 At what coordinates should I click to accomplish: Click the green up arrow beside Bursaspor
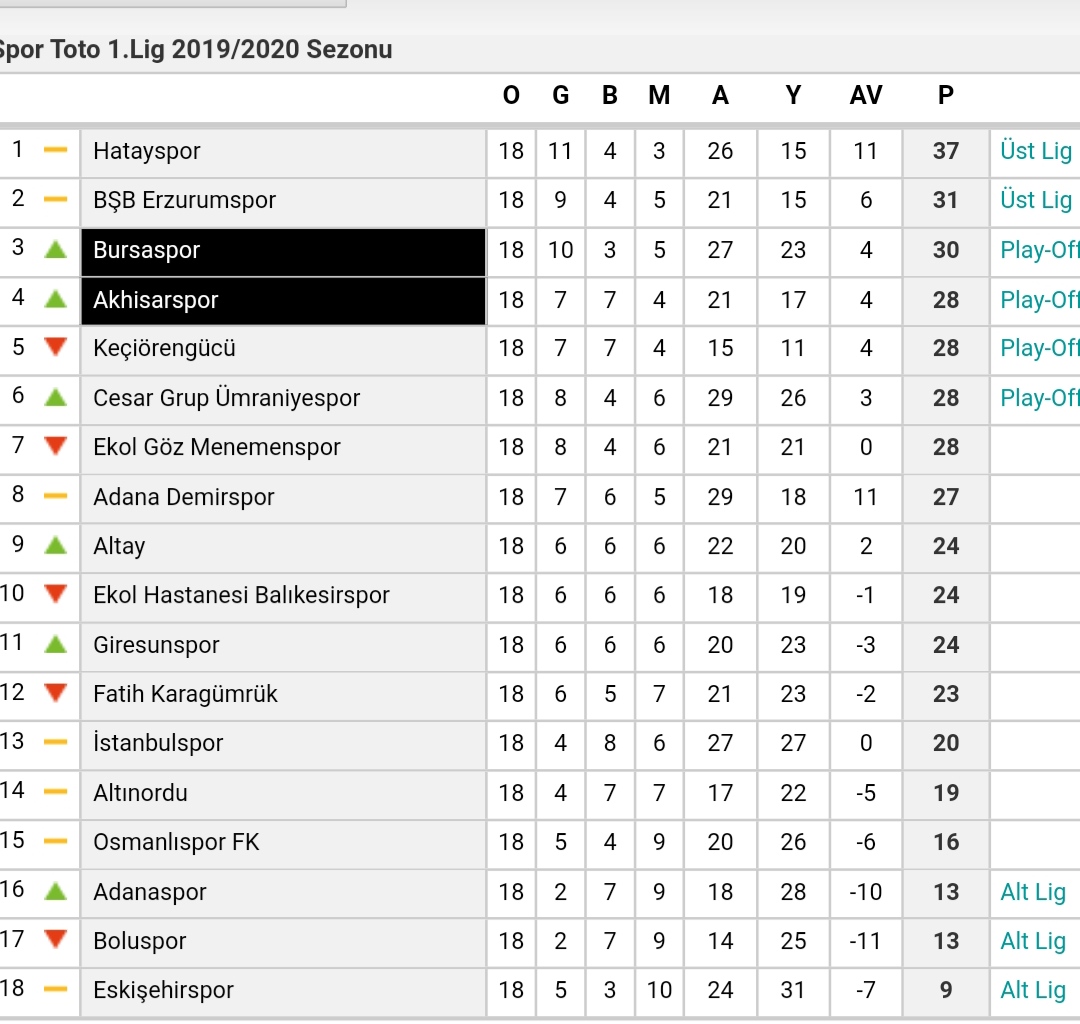coord(55,249)
